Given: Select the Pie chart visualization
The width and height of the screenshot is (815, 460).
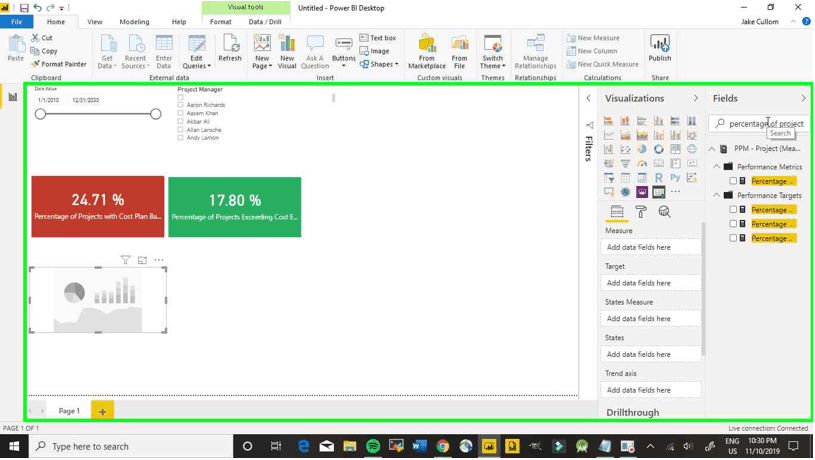Looking at the screenshot, I should coord(642,149).
